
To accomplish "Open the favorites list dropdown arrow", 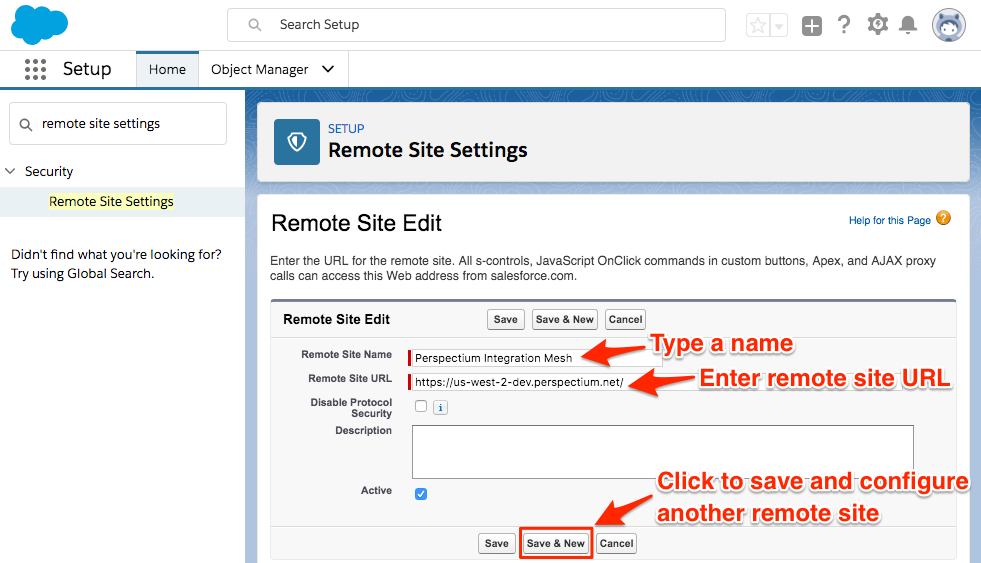I will (x=779, y=26).
